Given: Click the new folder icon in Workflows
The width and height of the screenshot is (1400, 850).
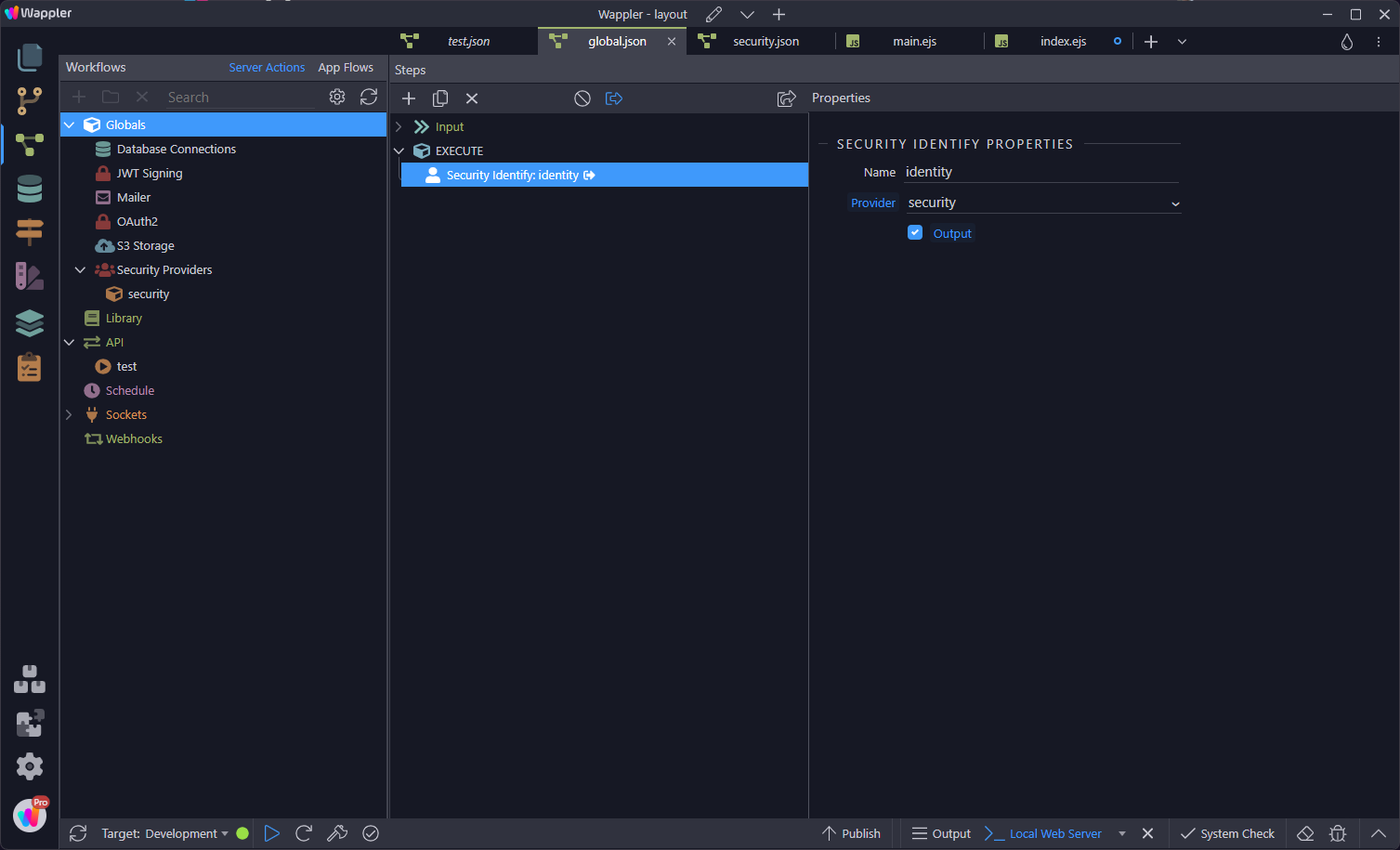Looking at the screenshot, I should pyautogui.click(x=111, y=97).
